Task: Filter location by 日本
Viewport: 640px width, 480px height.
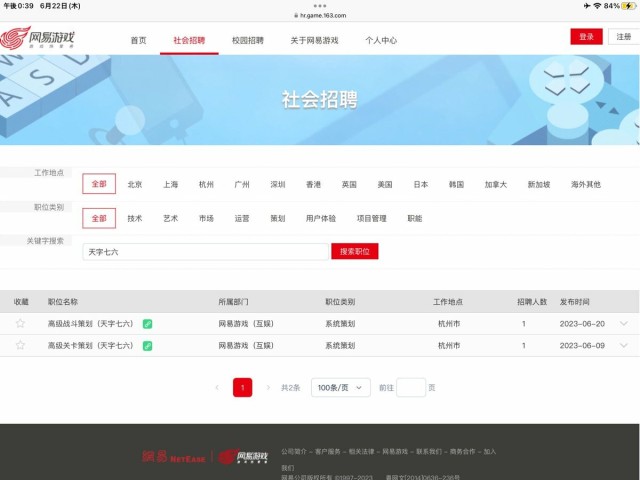Action: tap(420, 184)
